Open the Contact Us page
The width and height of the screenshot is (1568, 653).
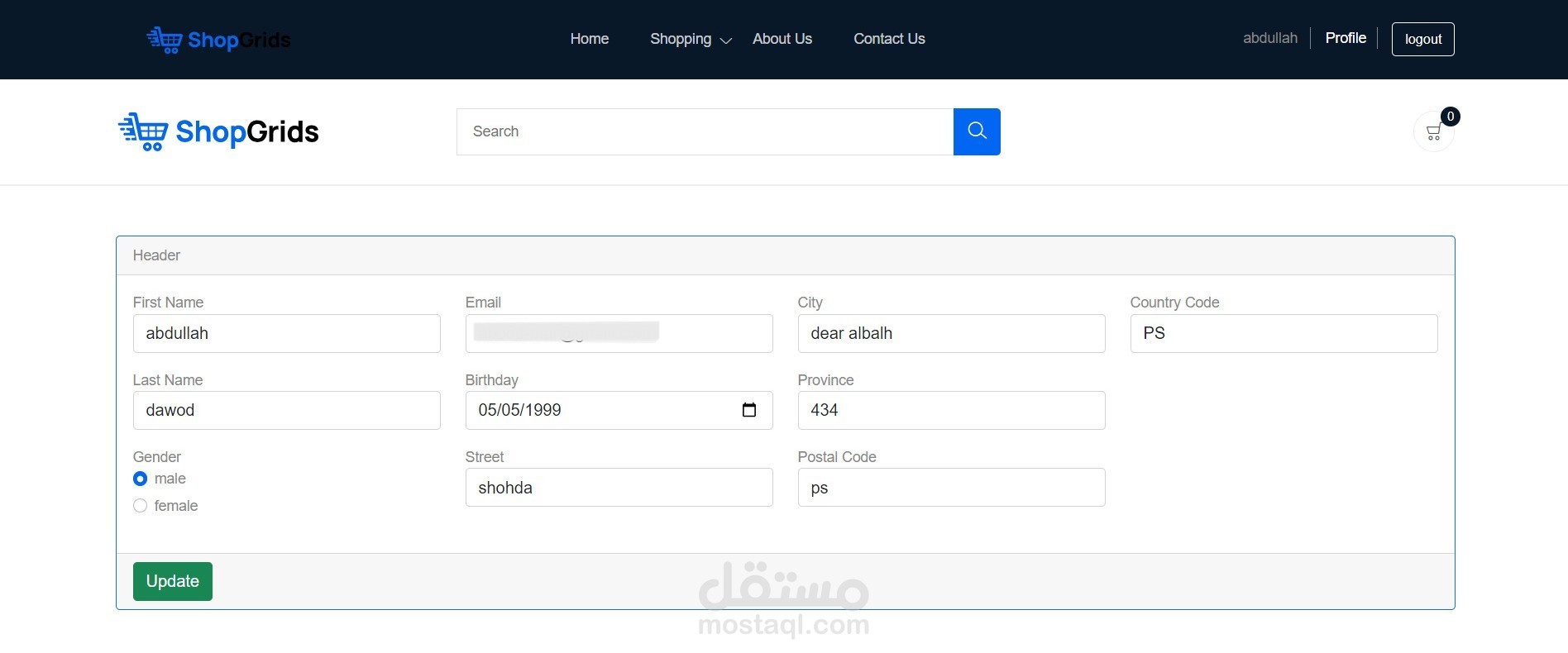click(889, 39)
